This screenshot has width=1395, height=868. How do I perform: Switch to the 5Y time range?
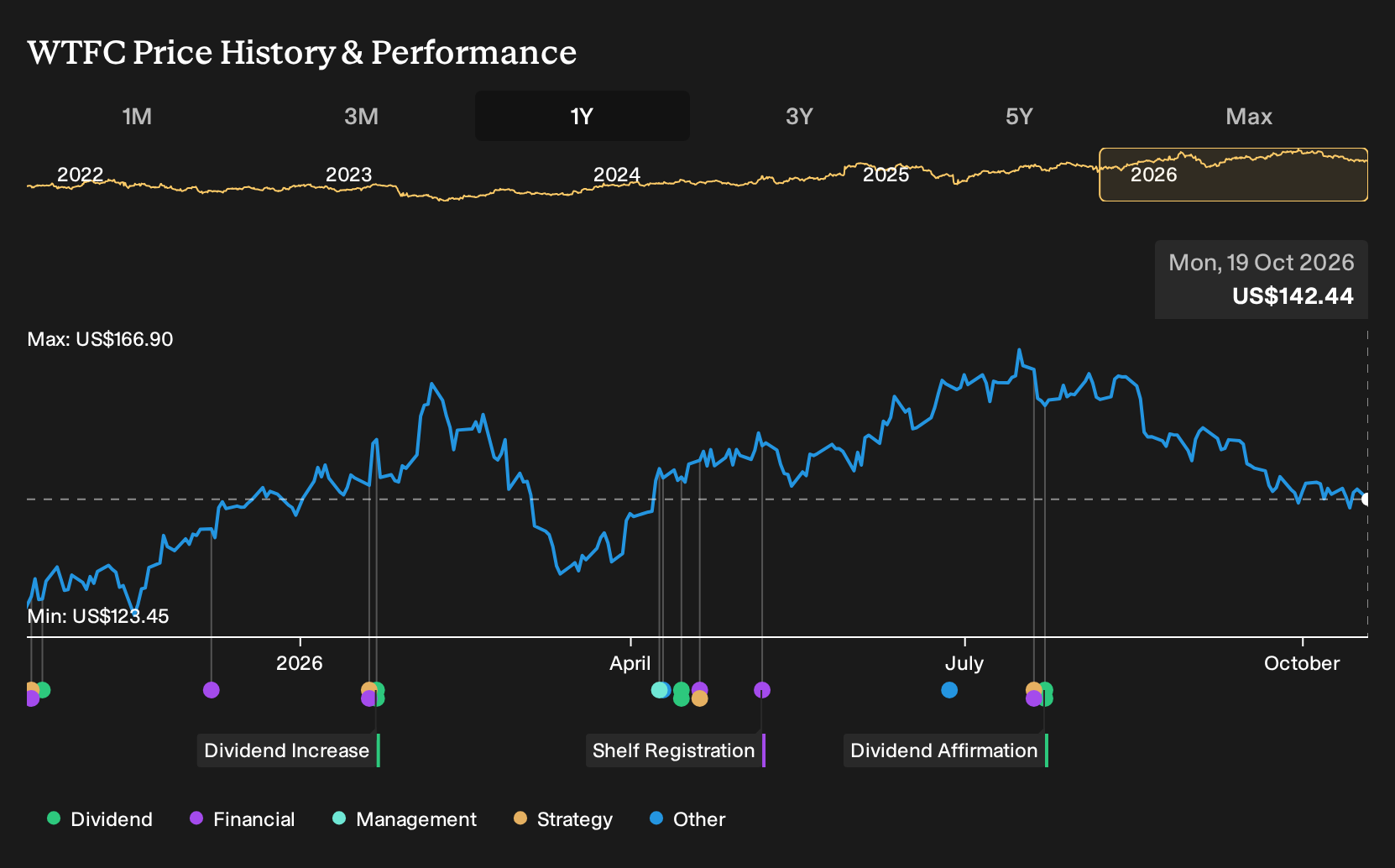pos(1019,116)
